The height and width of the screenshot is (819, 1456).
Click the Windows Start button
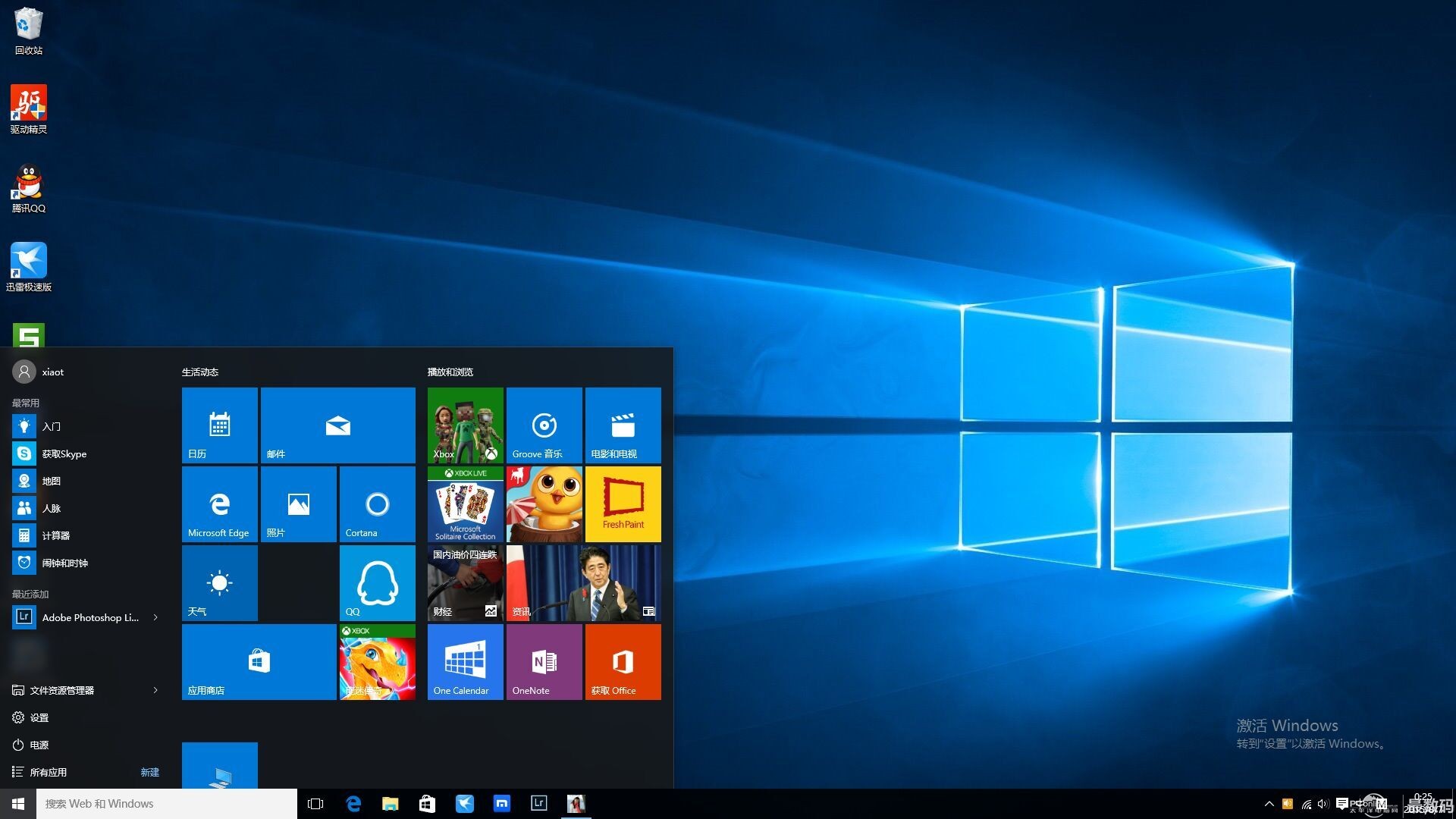tap(18, 804)
